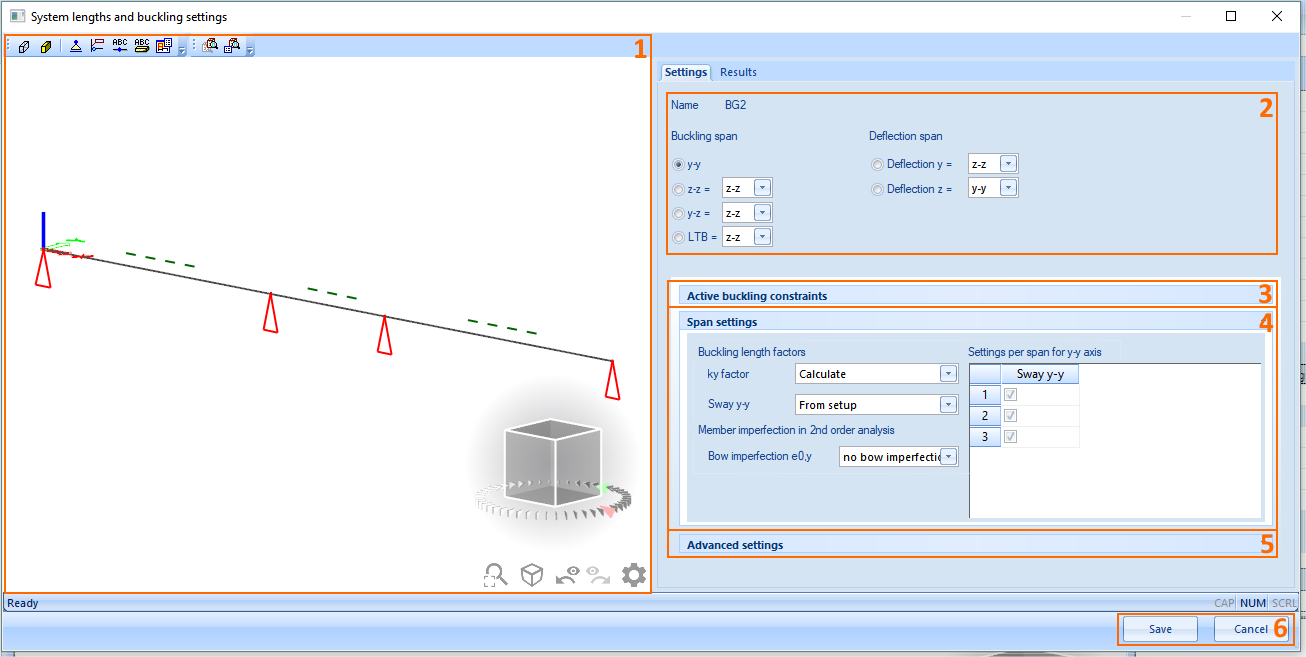Open the ky factor dropdown
Screen dimensions: 1306x657
(948, 374)
